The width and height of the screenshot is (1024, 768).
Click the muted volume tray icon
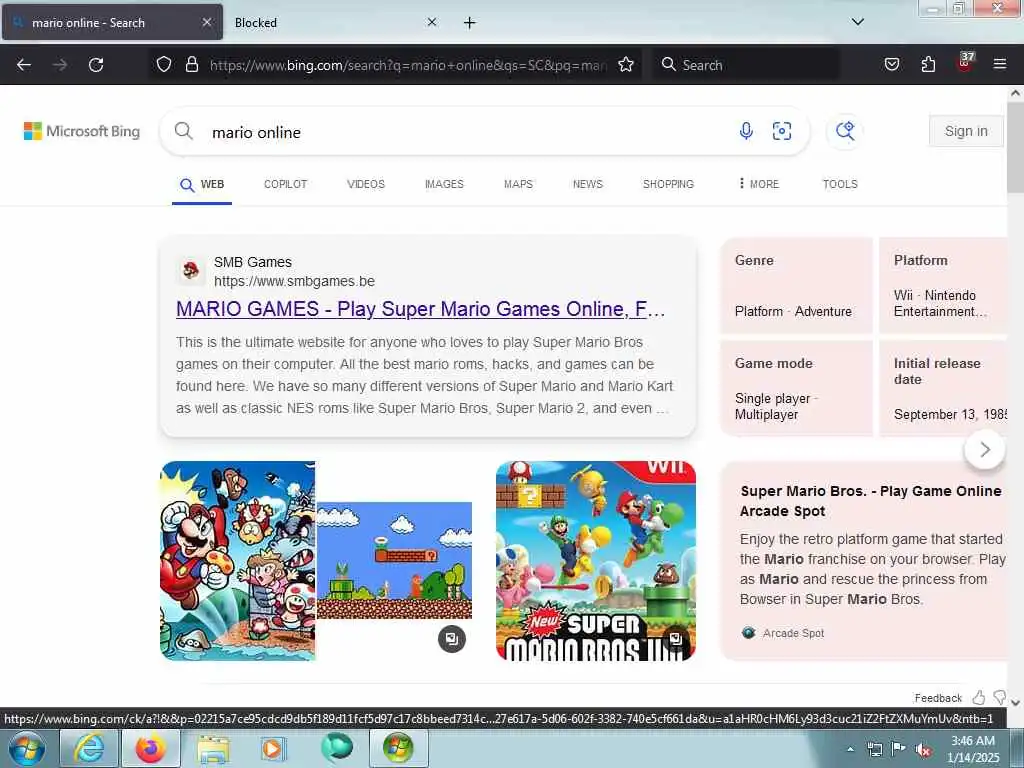coord(923,750)
